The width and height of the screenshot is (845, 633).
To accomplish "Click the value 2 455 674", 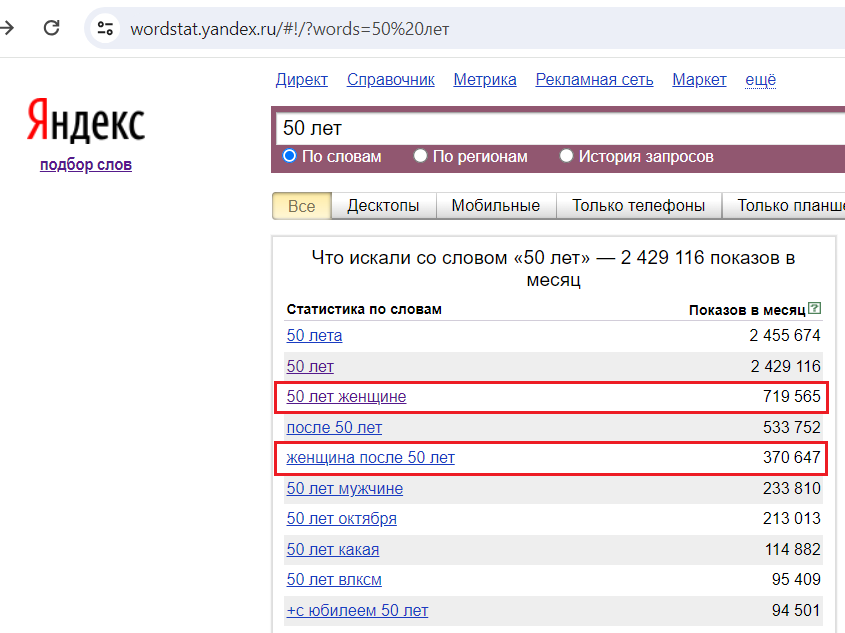I will (x=785, y=336).
